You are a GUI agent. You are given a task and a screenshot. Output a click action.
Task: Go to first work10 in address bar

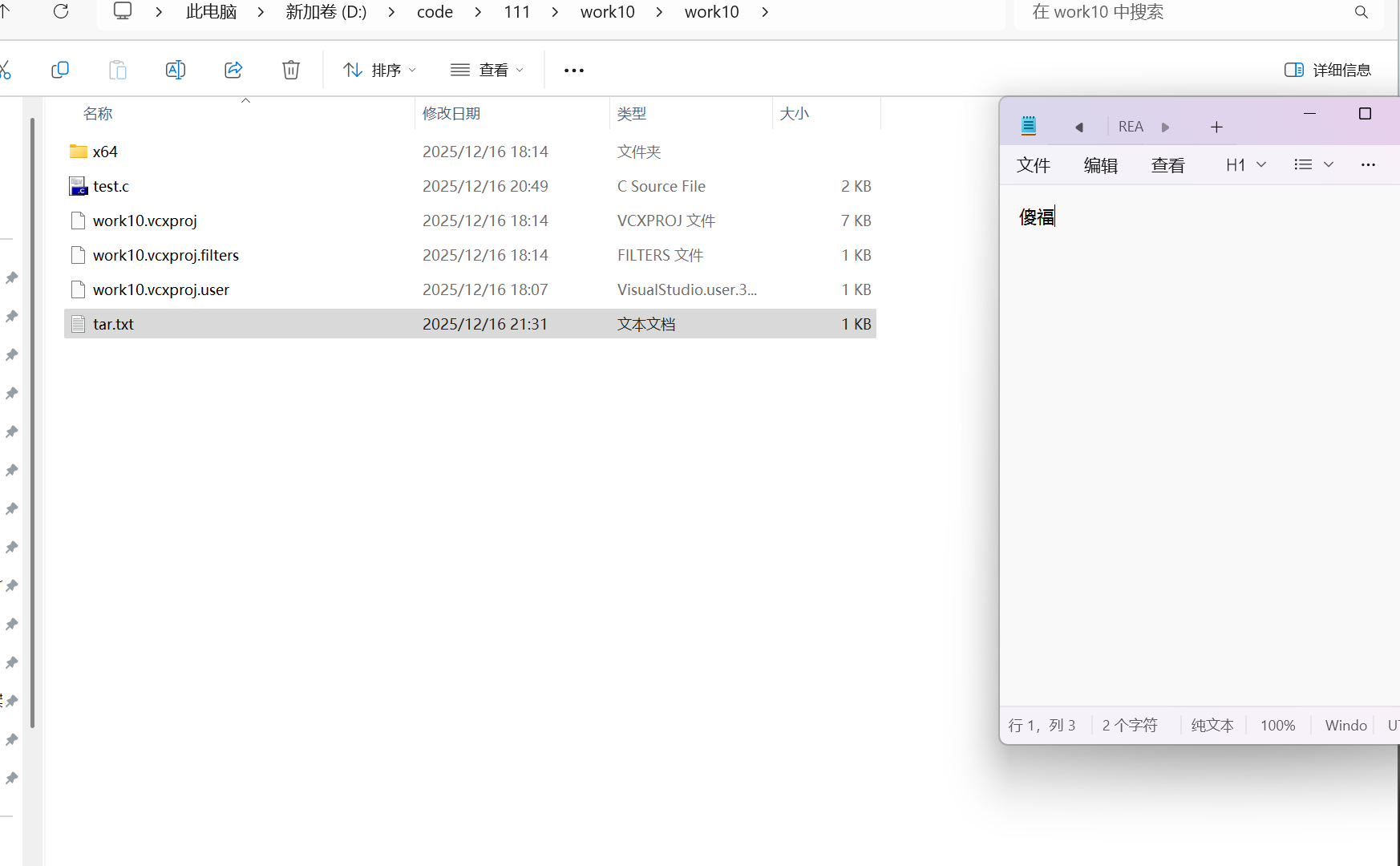coord(607,12)
